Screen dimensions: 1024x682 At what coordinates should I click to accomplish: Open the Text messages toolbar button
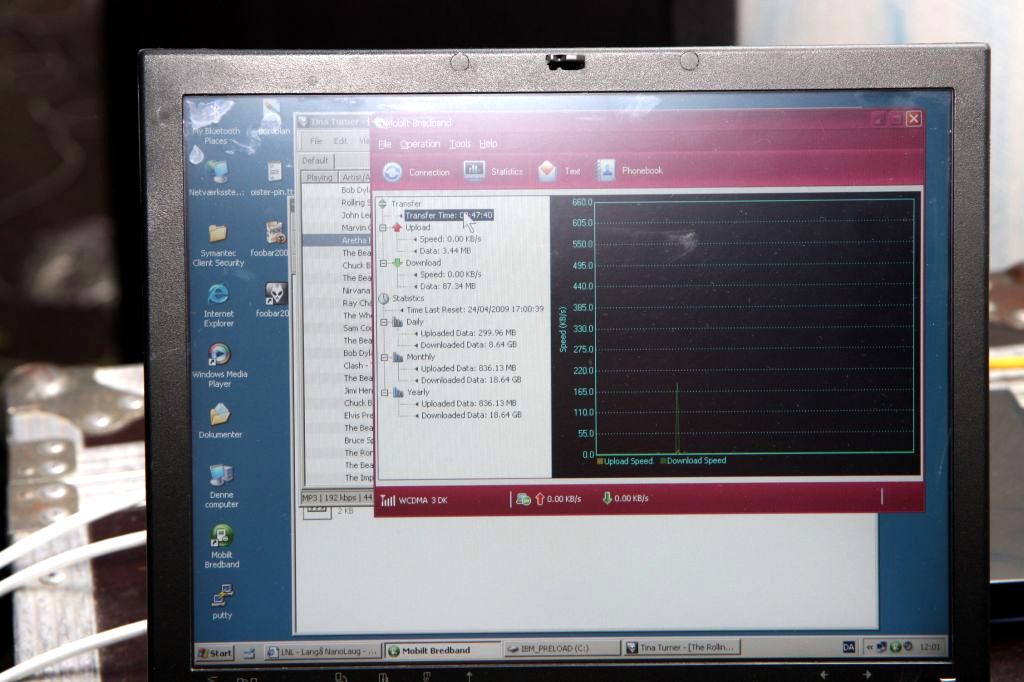click(559, 171)
